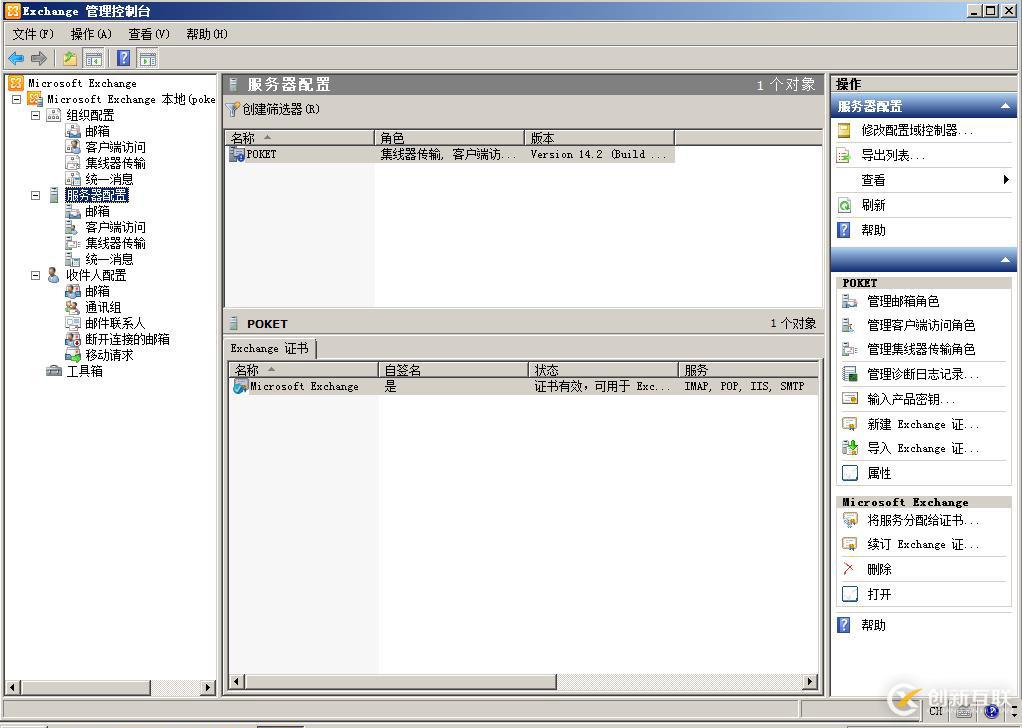This screenshot has height=728, width=1022.
Task: Switch to the Exchange 证书 tab
Action: (270, 349)
